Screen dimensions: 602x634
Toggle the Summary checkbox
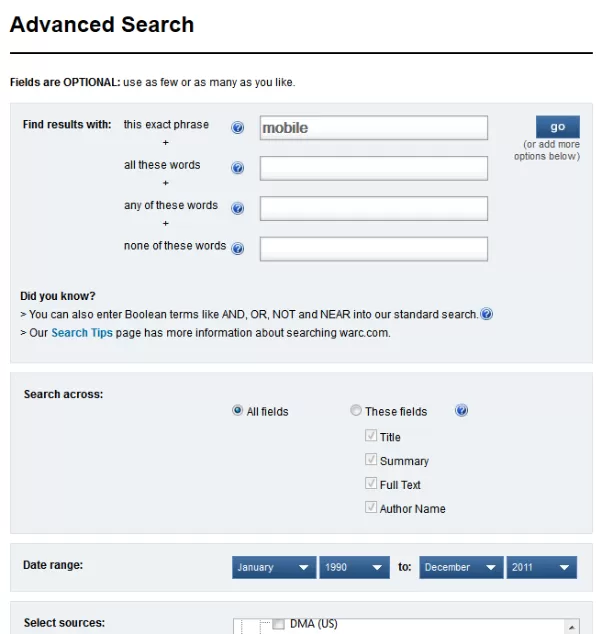[x=371, y=461]
